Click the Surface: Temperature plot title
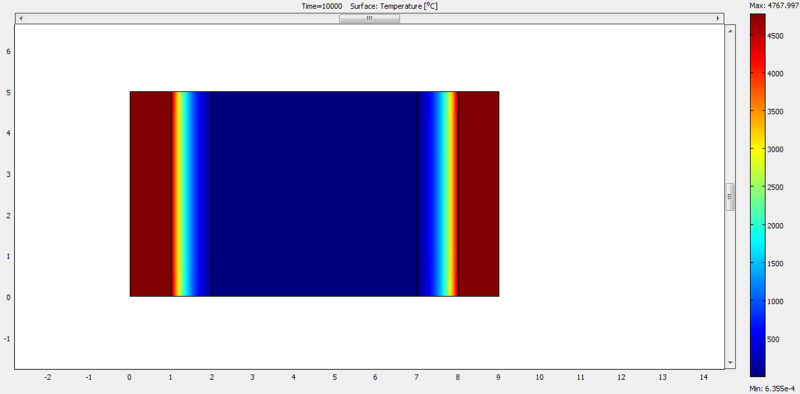 [x=394, y=6]
